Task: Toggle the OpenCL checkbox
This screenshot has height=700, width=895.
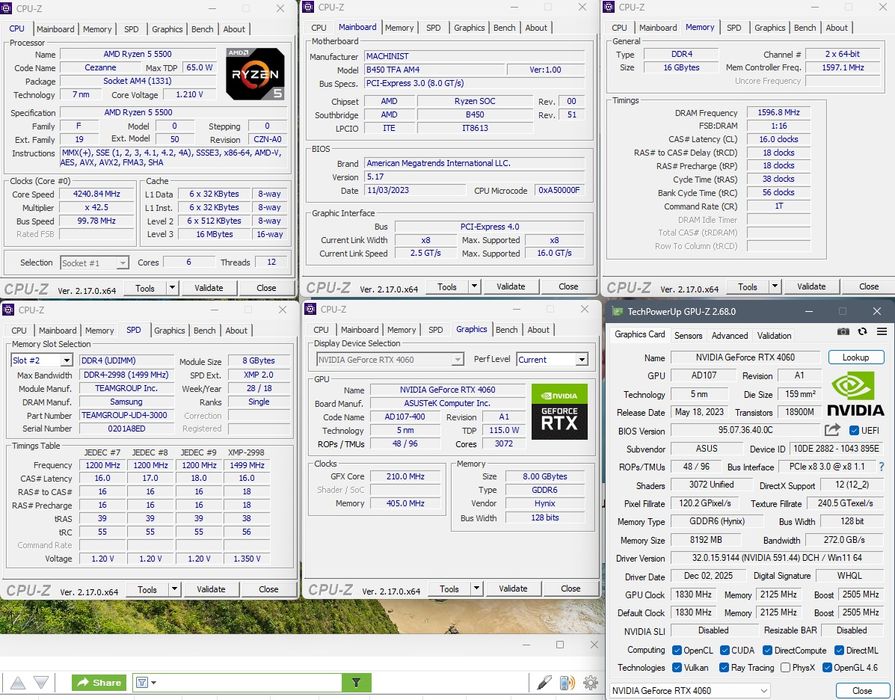Action: click(x=677, y=650)
